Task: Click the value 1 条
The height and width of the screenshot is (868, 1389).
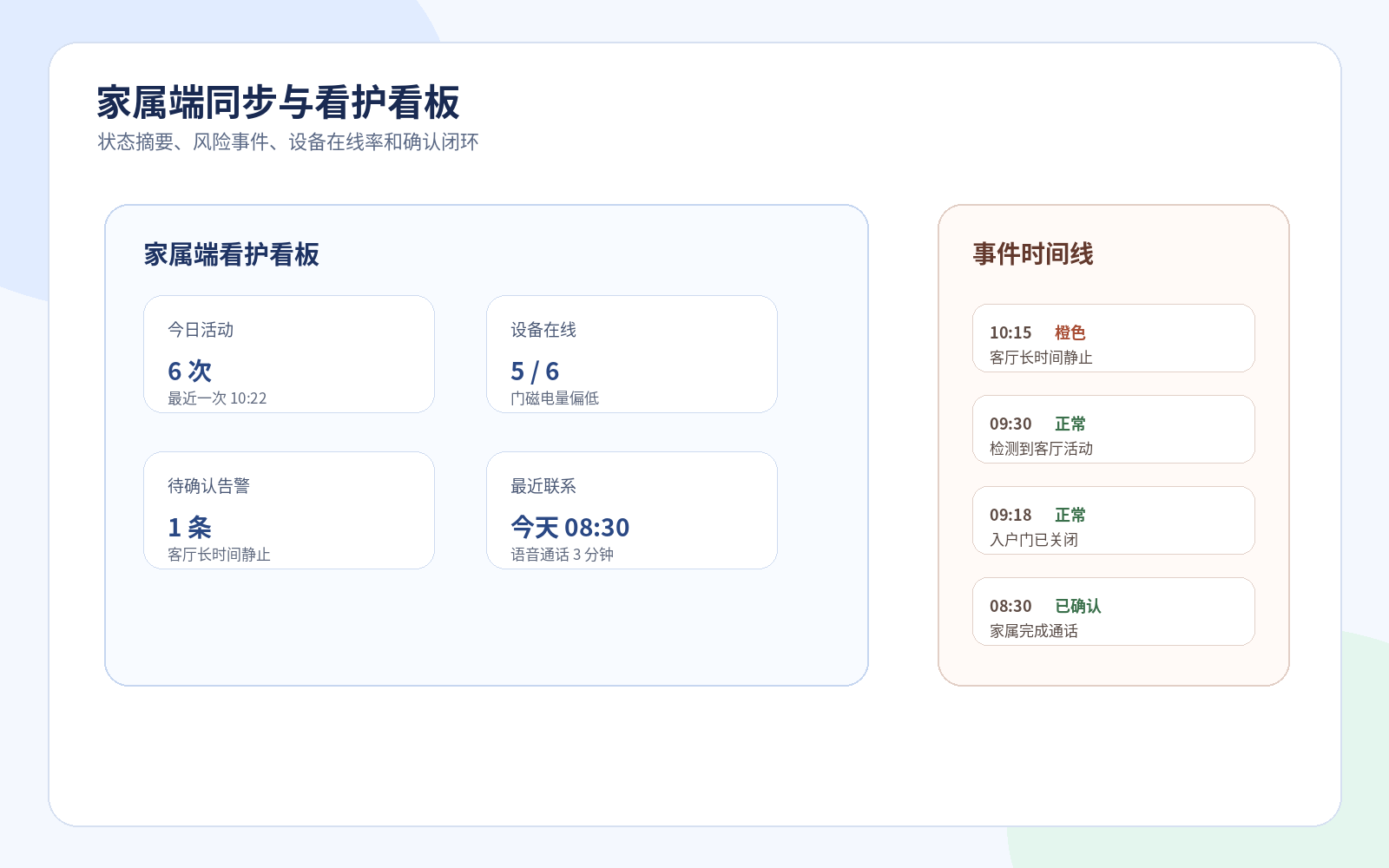Action: [x=190, y=527]
